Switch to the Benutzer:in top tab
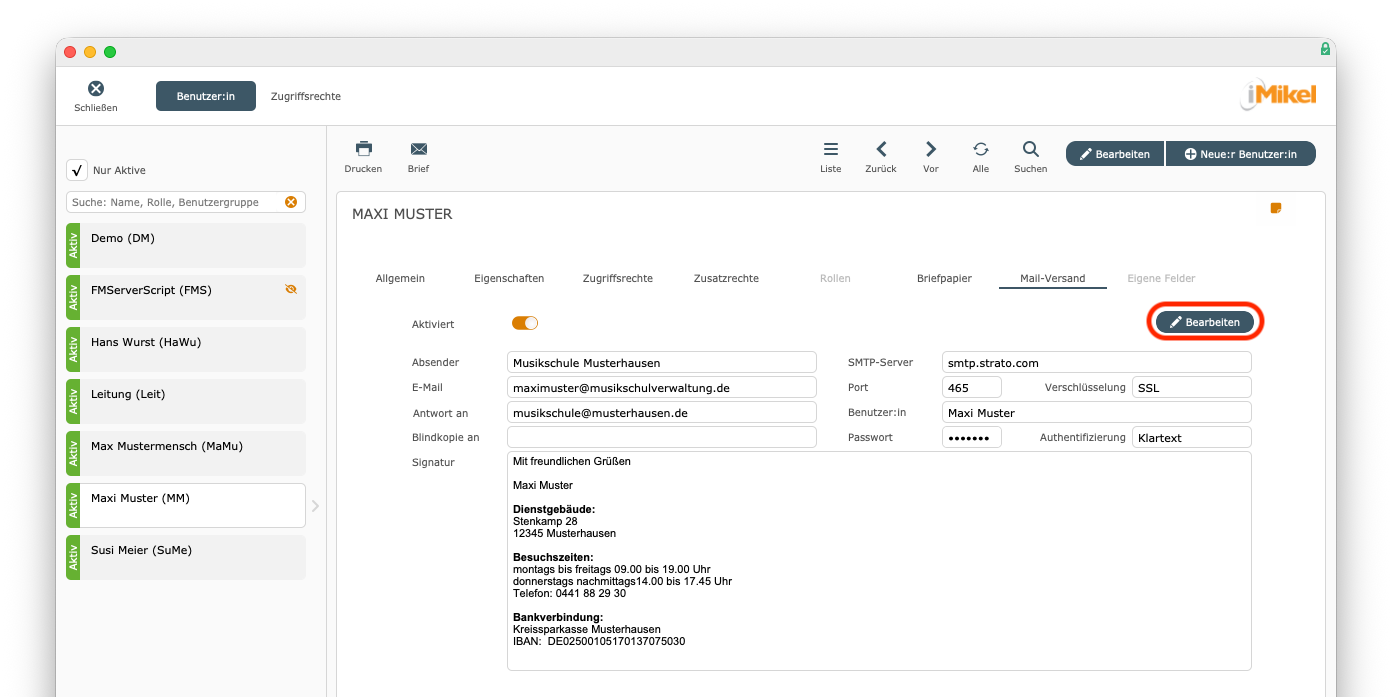Screen dimensions: 1392x697 [206, 96]
